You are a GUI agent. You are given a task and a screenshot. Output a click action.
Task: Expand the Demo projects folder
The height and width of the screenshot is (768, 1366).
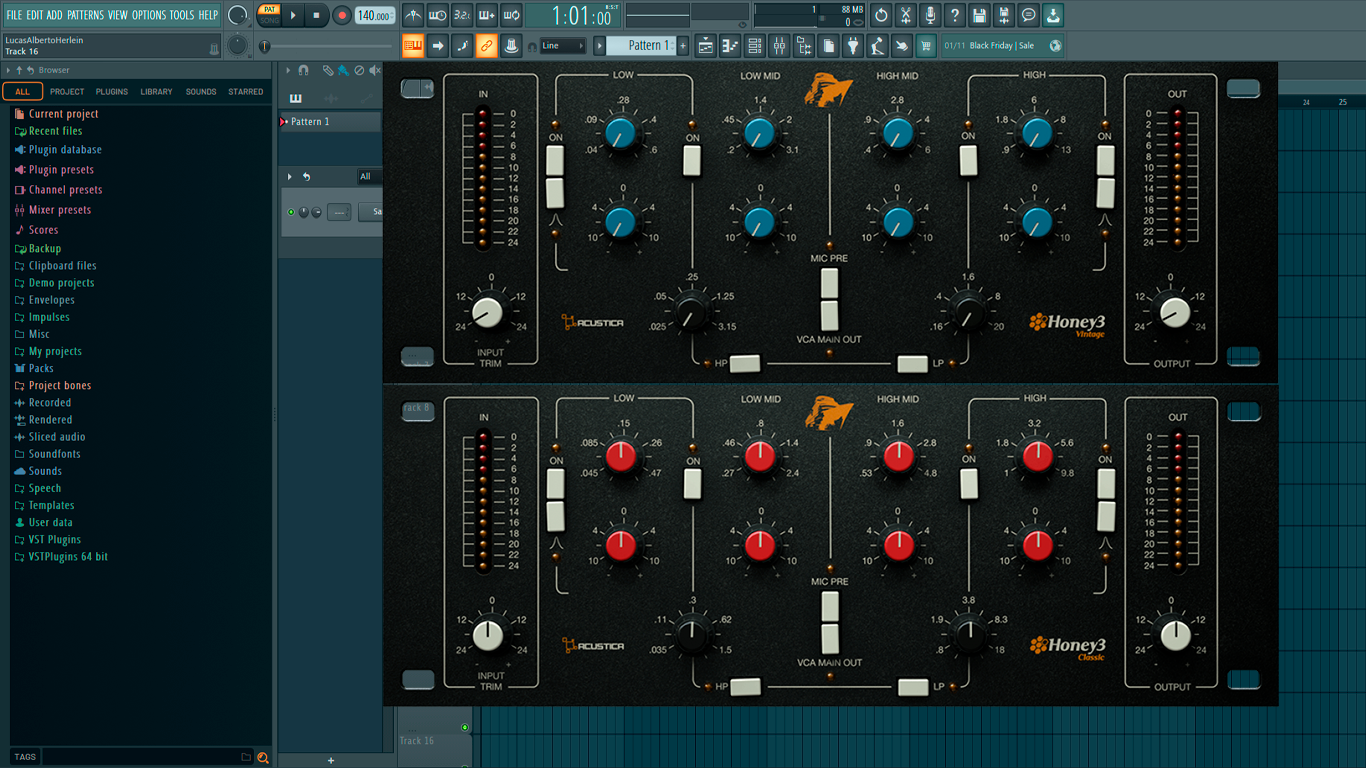click(x=61, y=283)
